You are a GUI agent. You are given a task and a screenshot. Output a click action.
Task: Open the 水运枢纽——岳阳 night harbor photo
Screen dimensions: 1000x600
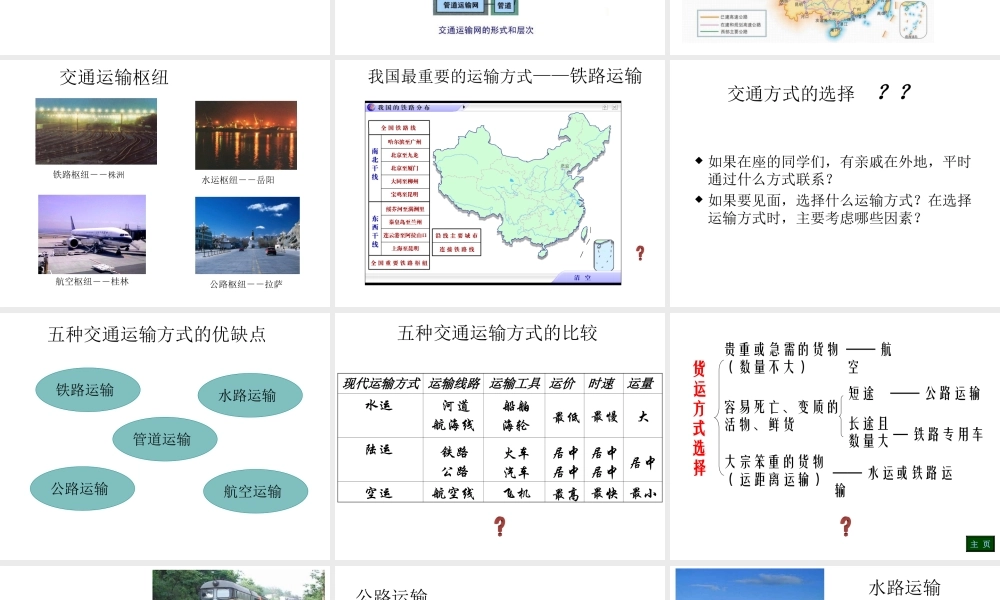pyautogui.click(x=246, y=135)
